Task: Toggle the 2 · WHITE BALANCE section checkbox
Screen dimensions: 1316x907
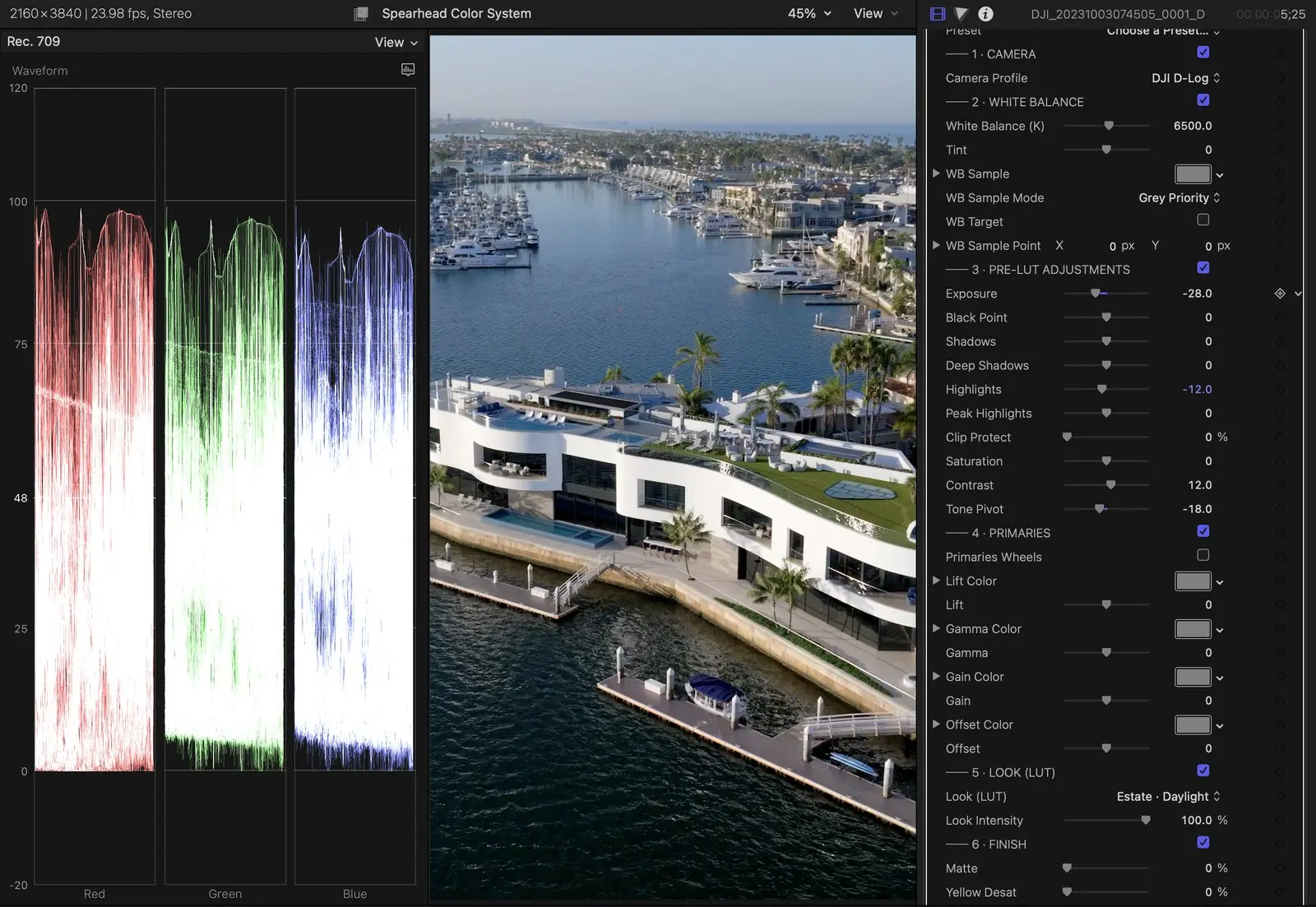Action: [1203, 100]
